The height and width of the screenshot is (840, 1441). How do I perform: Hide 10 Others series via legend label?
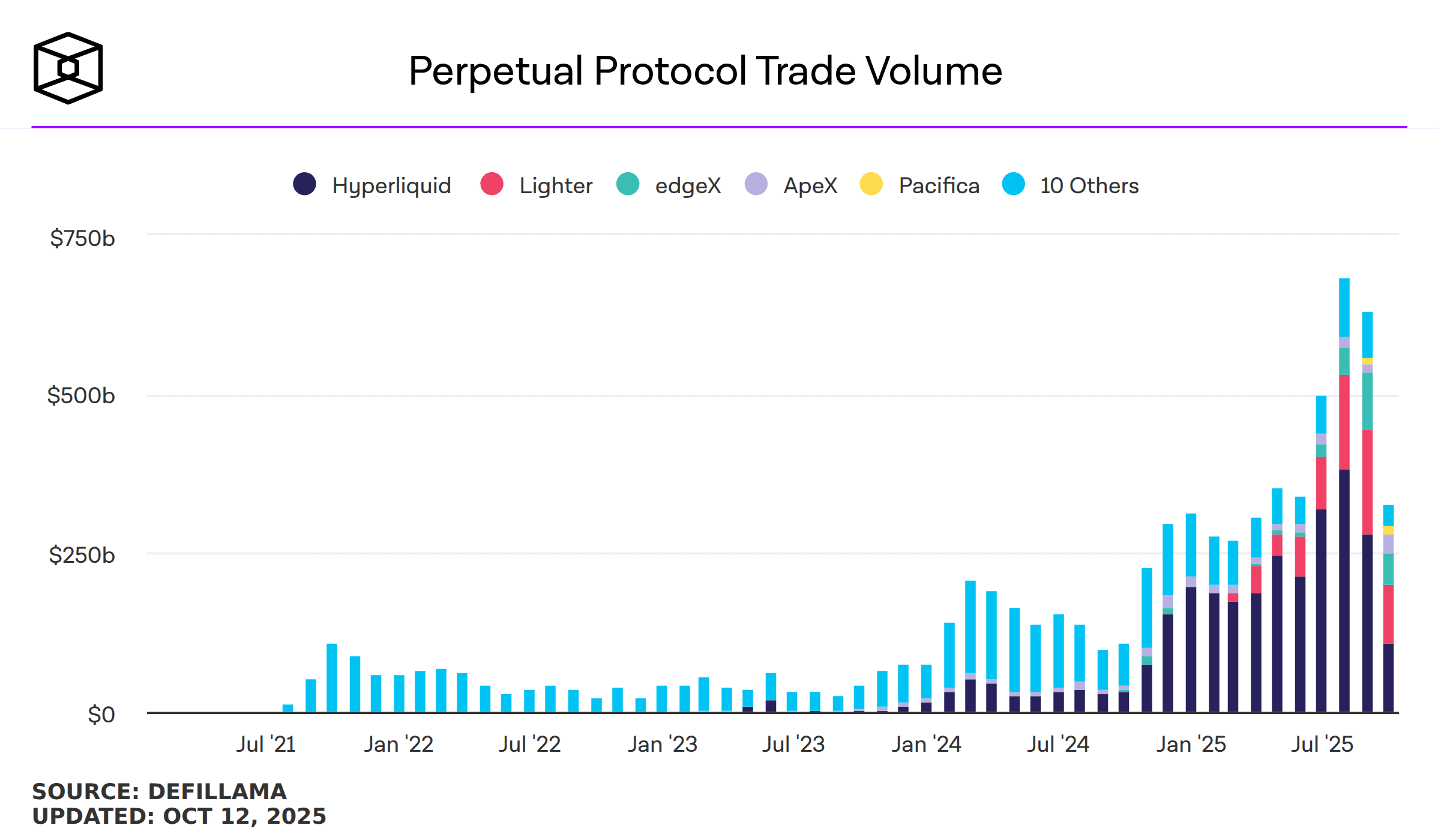[1089, 186]
